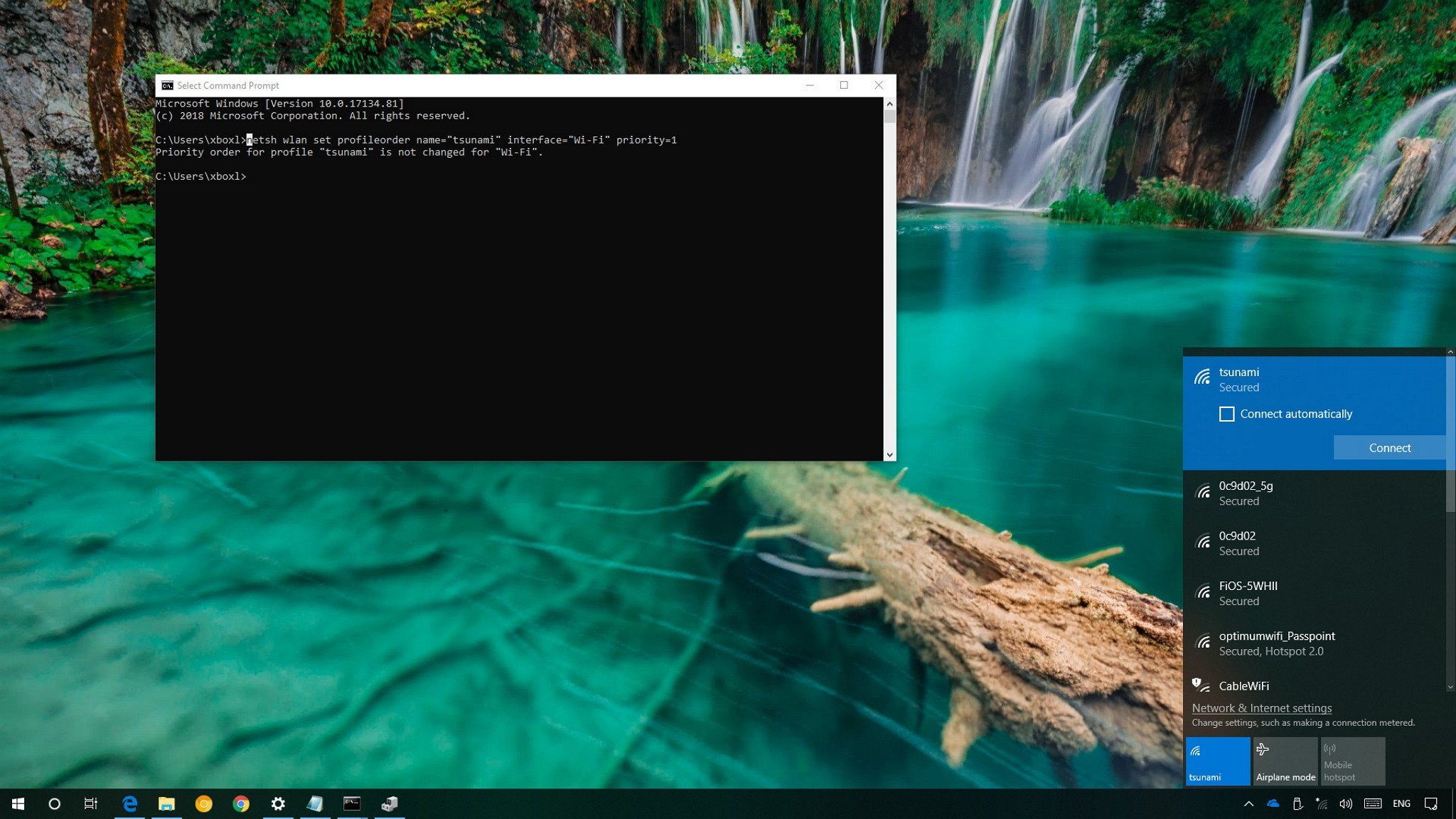Tick the Connect automatically checkbox
The width and height of the screenshot is (1456, 819).
(x=1226, y=414)
